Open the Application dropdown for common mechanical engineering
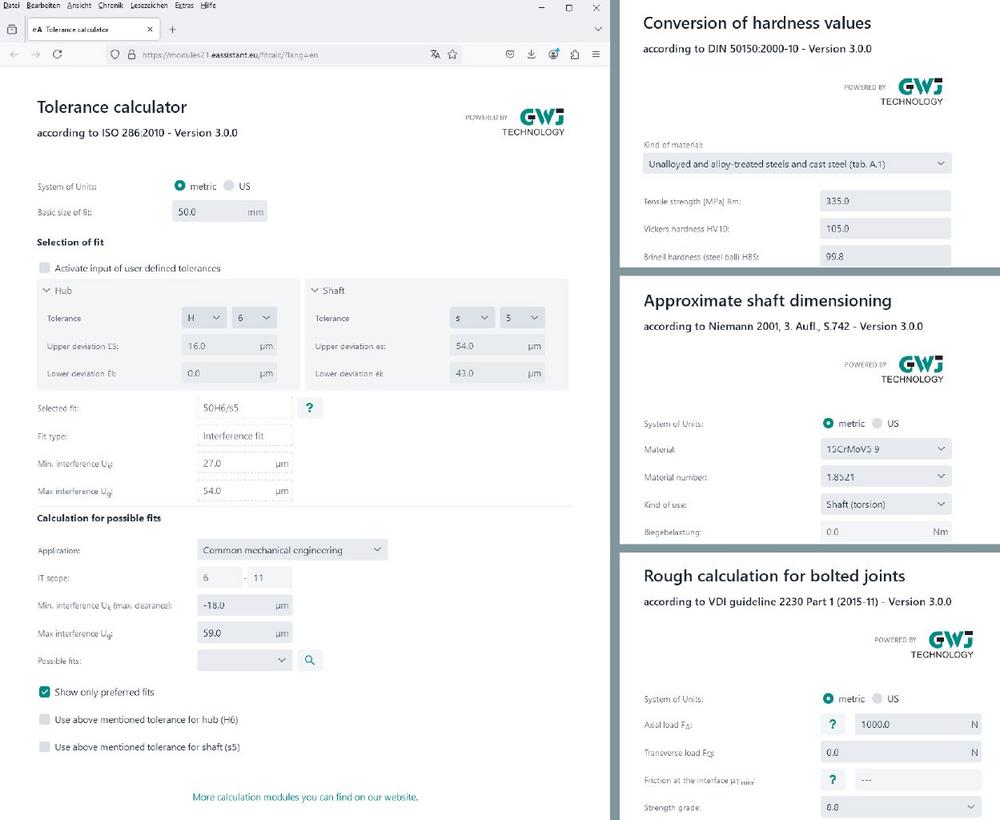Viewport: 1000px width, 820px height. click(x=292, y=550)
